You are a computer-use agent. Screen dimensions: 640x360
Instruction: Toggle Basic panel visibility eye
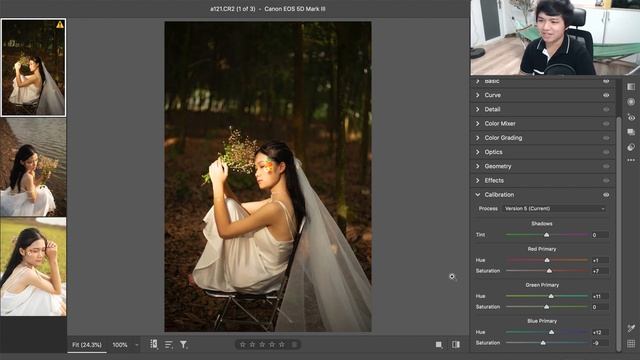[606, 81]
